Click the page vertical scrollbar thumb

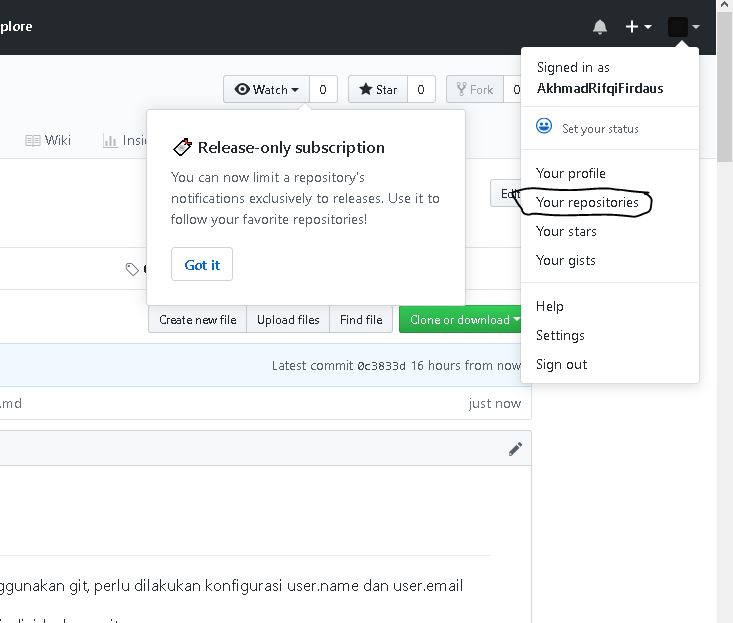click(x=724, y=87)
